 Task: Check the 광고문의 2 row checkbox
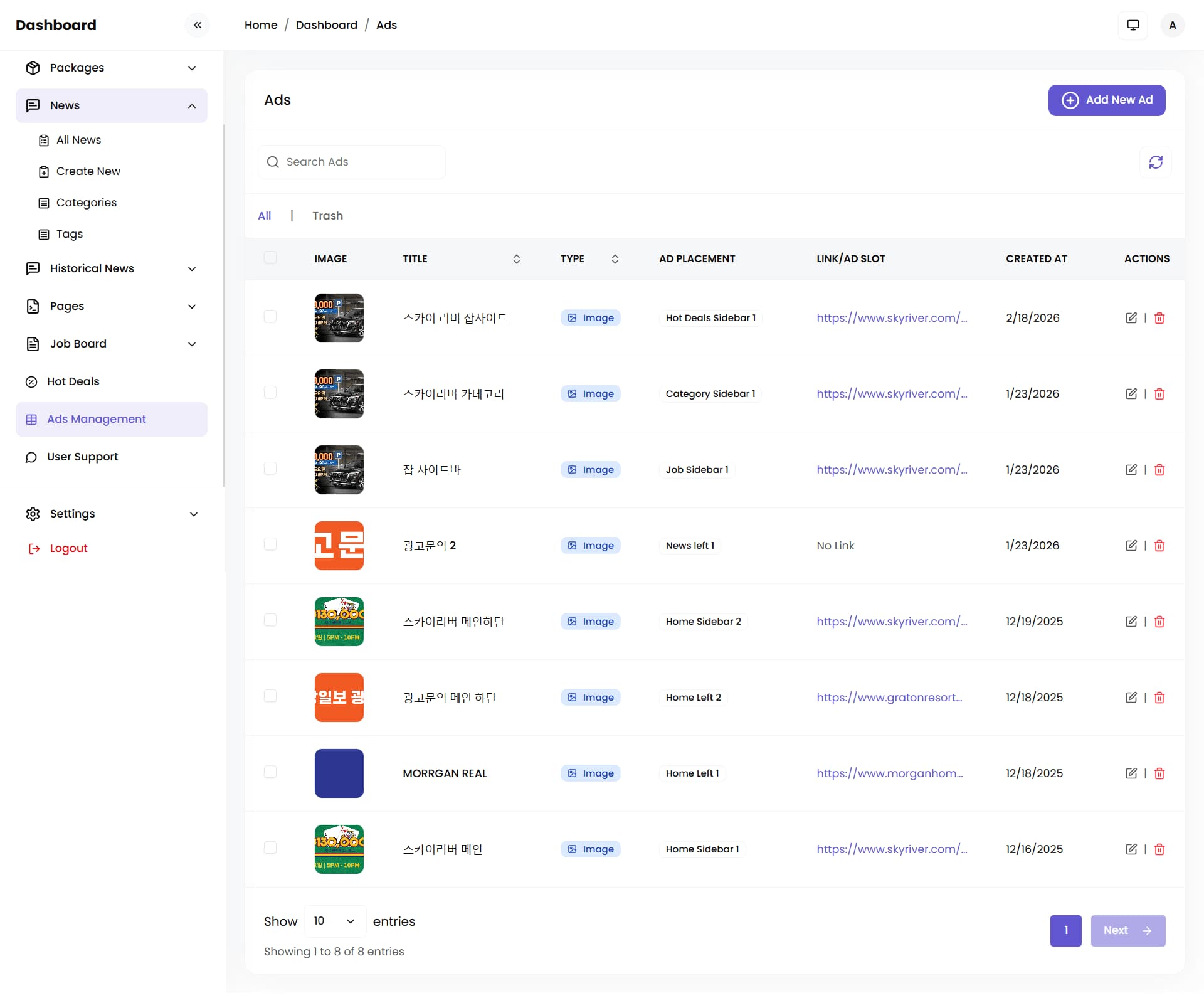[x=270, y=544]
